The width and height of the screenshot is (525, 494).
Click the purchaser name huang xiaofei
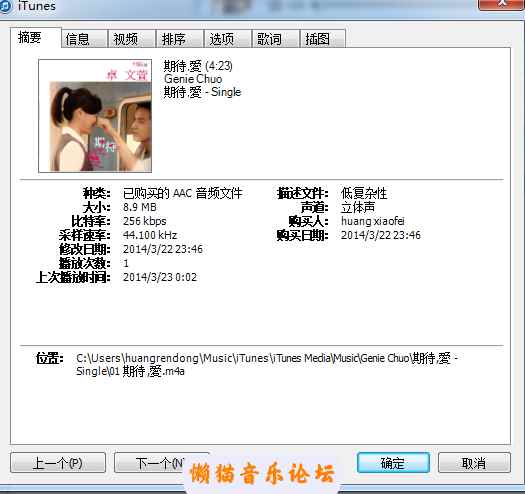[372, 221]
